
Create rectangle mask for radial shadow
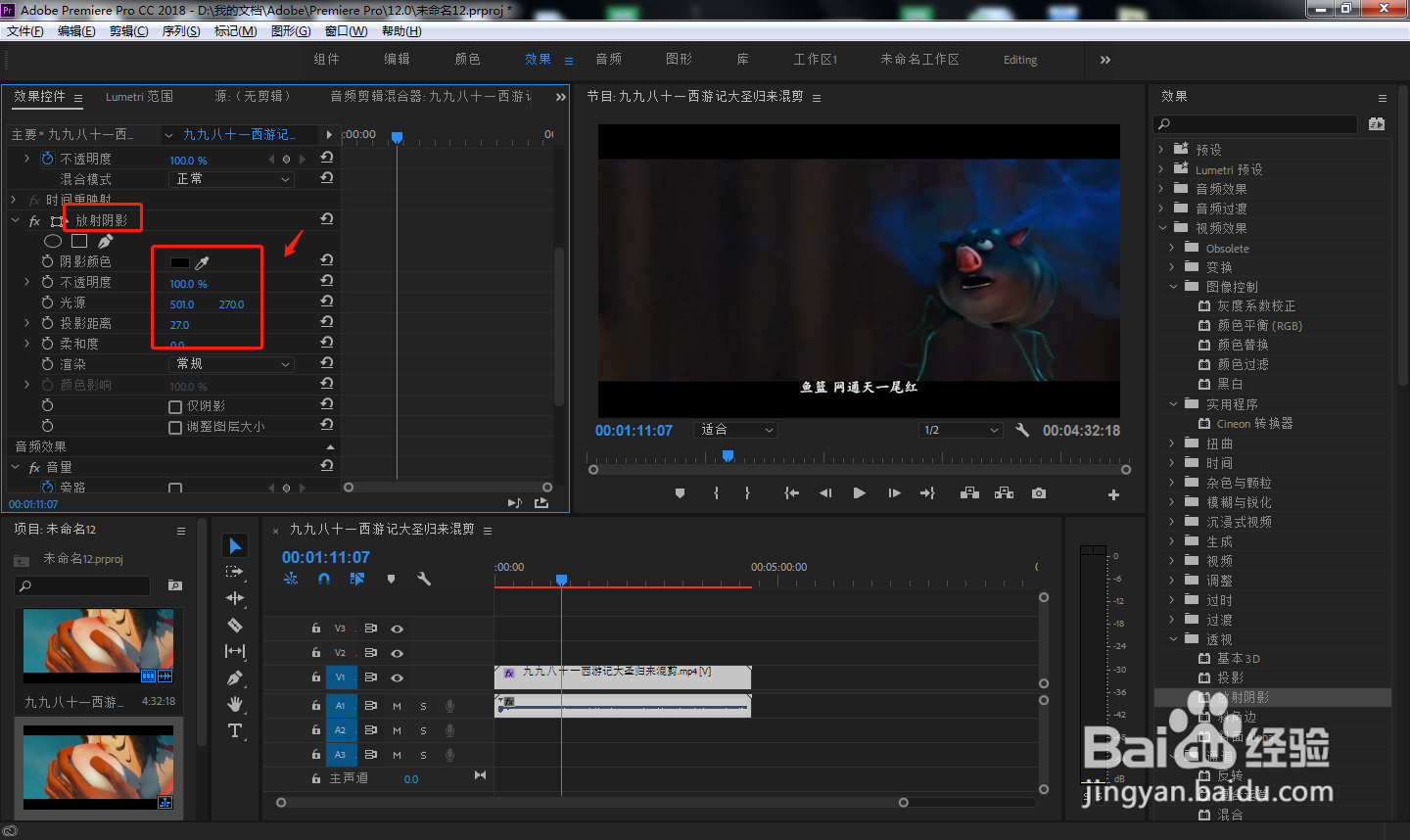coord(79,241)
